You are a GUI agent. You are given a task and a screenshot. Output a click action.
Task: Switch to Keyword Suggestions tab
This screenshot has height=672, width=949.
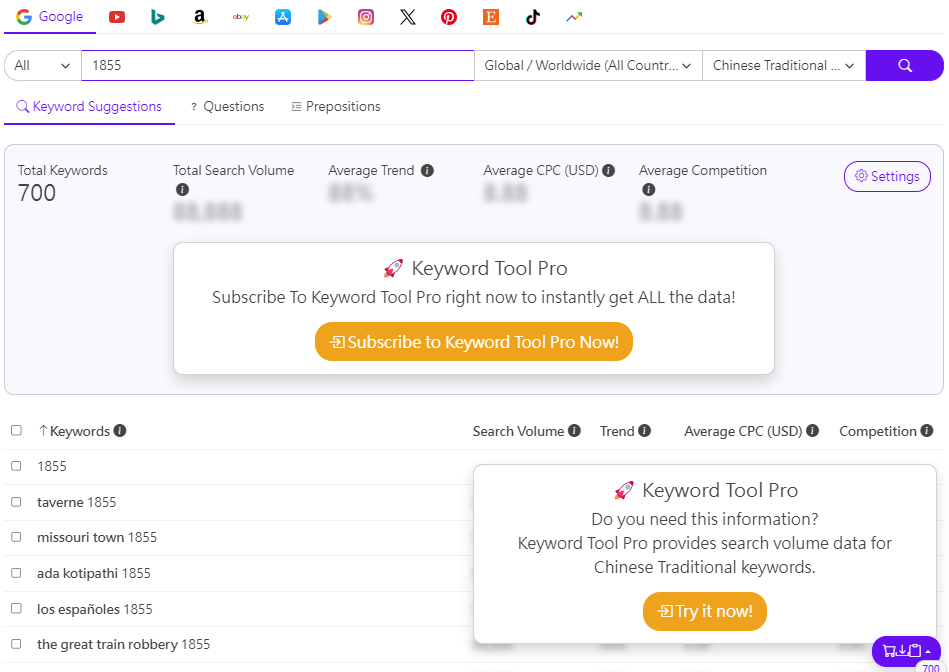pos(89,107)
